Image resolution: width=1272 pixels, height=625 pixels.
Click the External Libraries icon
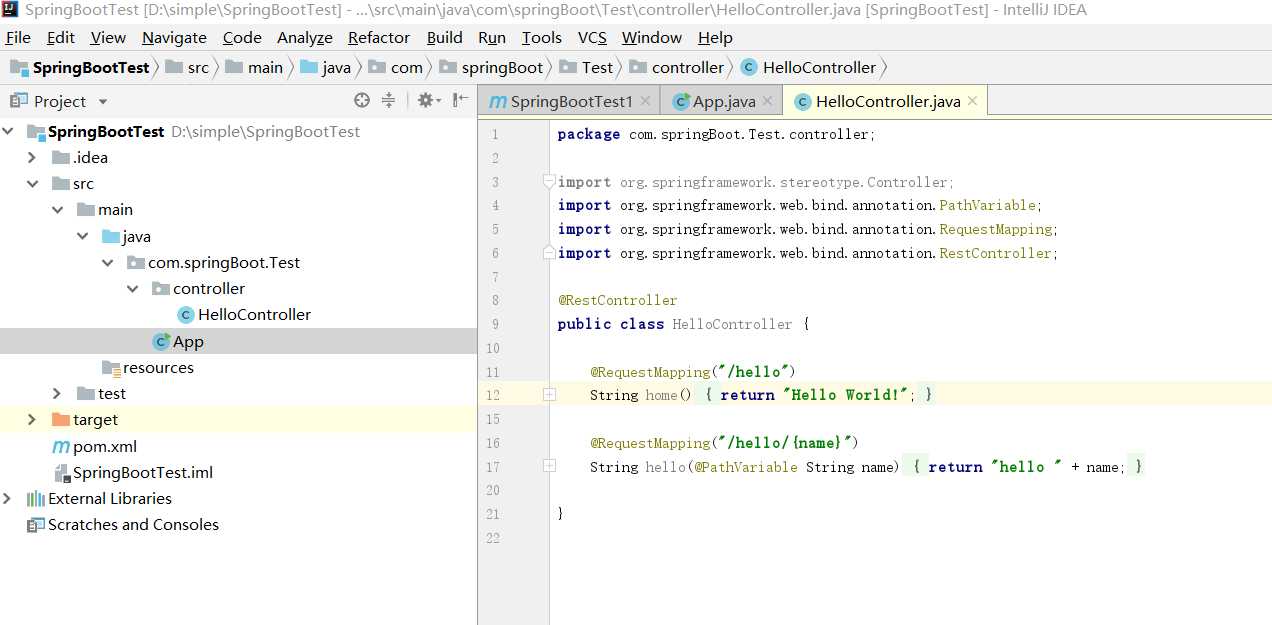tap(36, 499)
